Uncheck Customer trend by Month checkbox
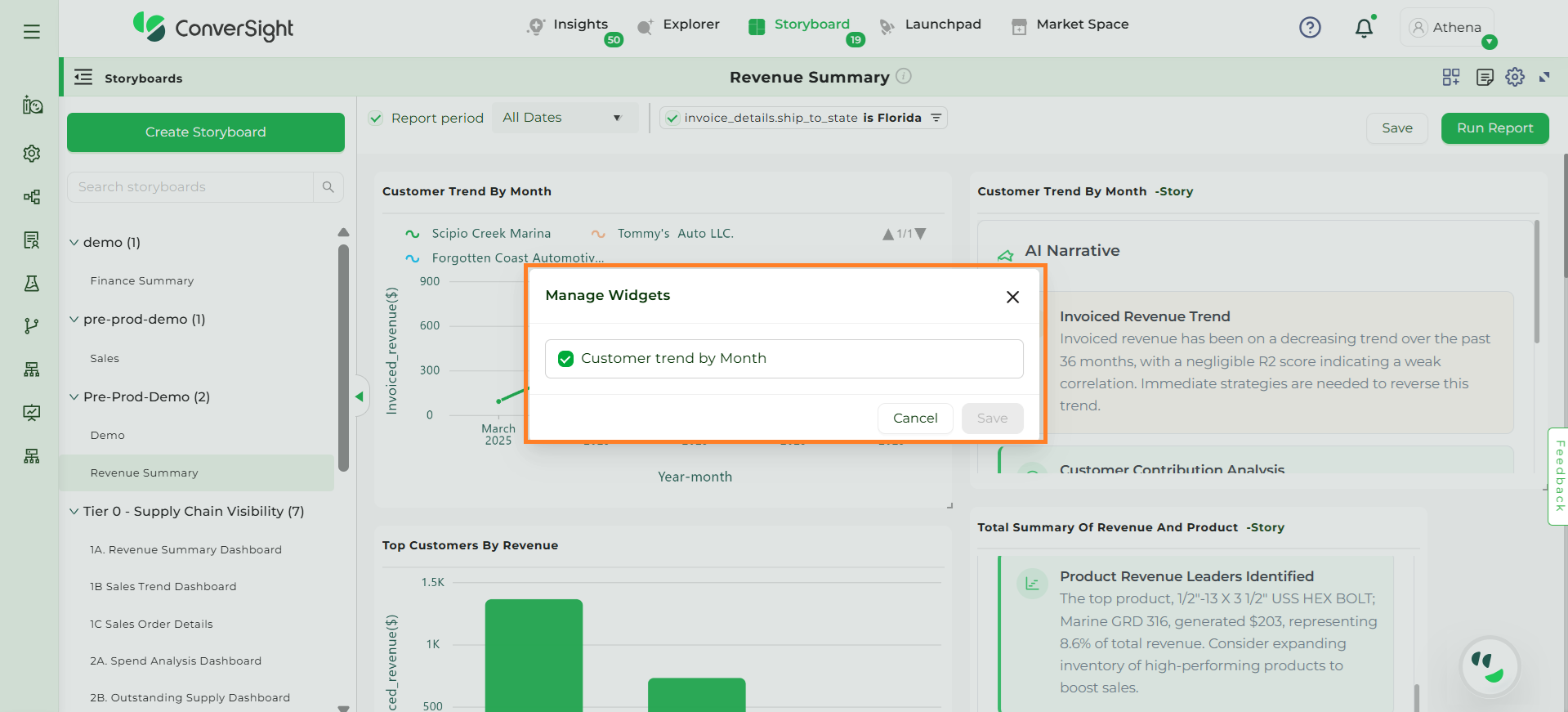The height and width of the screenshot is (712, 1568). click(x=565, y=359)
